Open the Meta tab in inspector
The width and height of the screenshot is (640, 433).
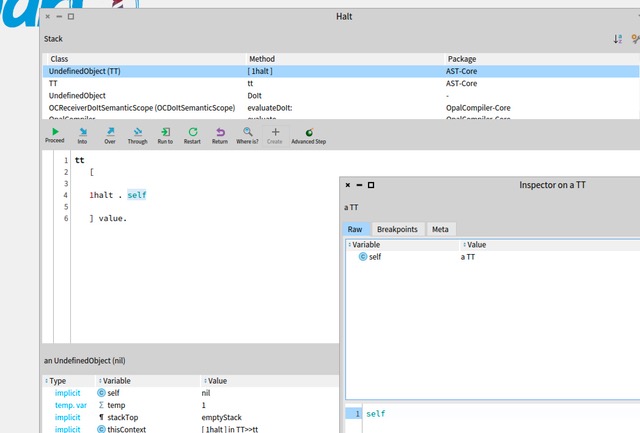(x=440, y=229)
